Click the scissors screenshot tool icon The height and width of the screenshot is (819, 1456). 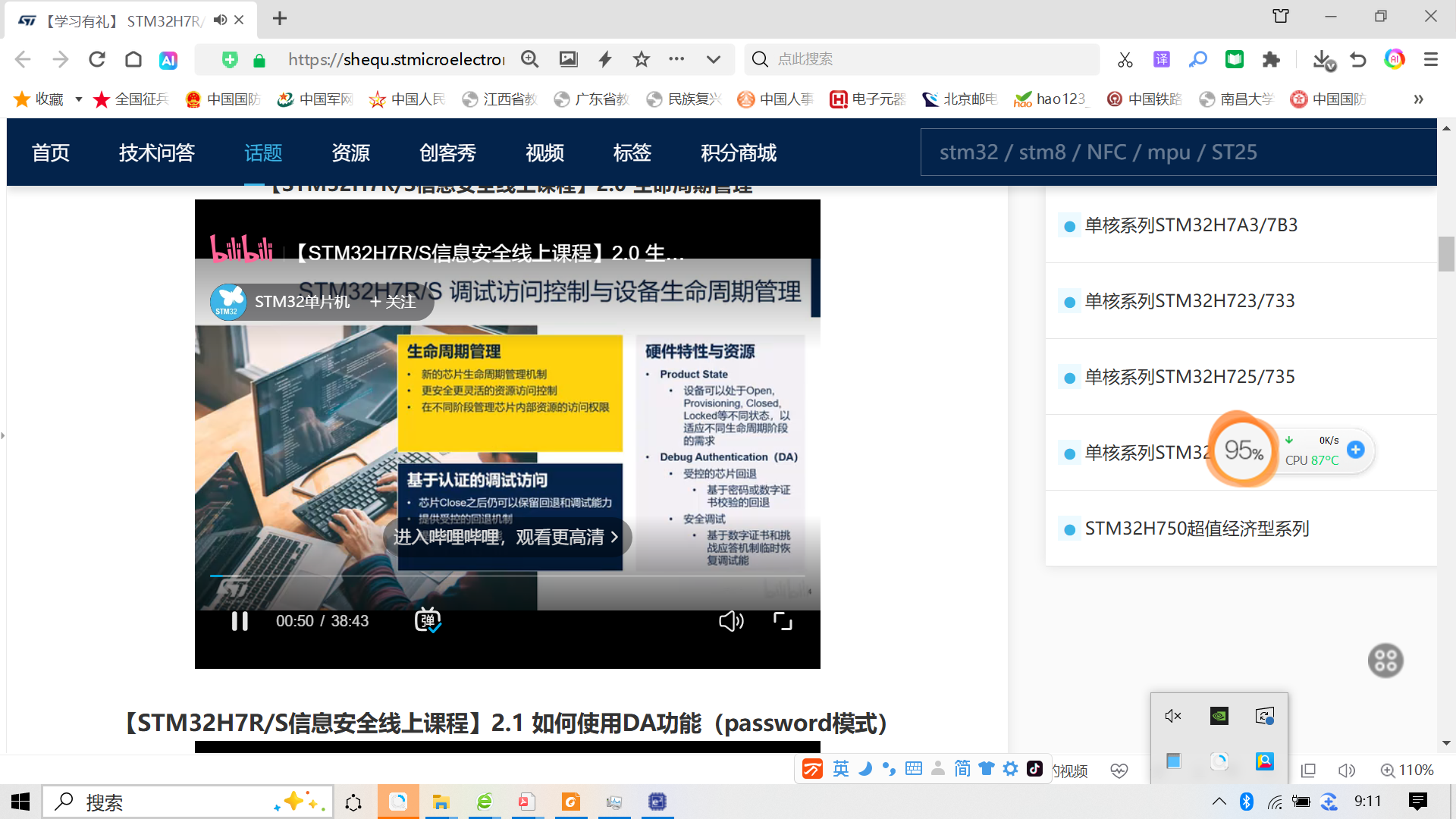point(1125,59)
